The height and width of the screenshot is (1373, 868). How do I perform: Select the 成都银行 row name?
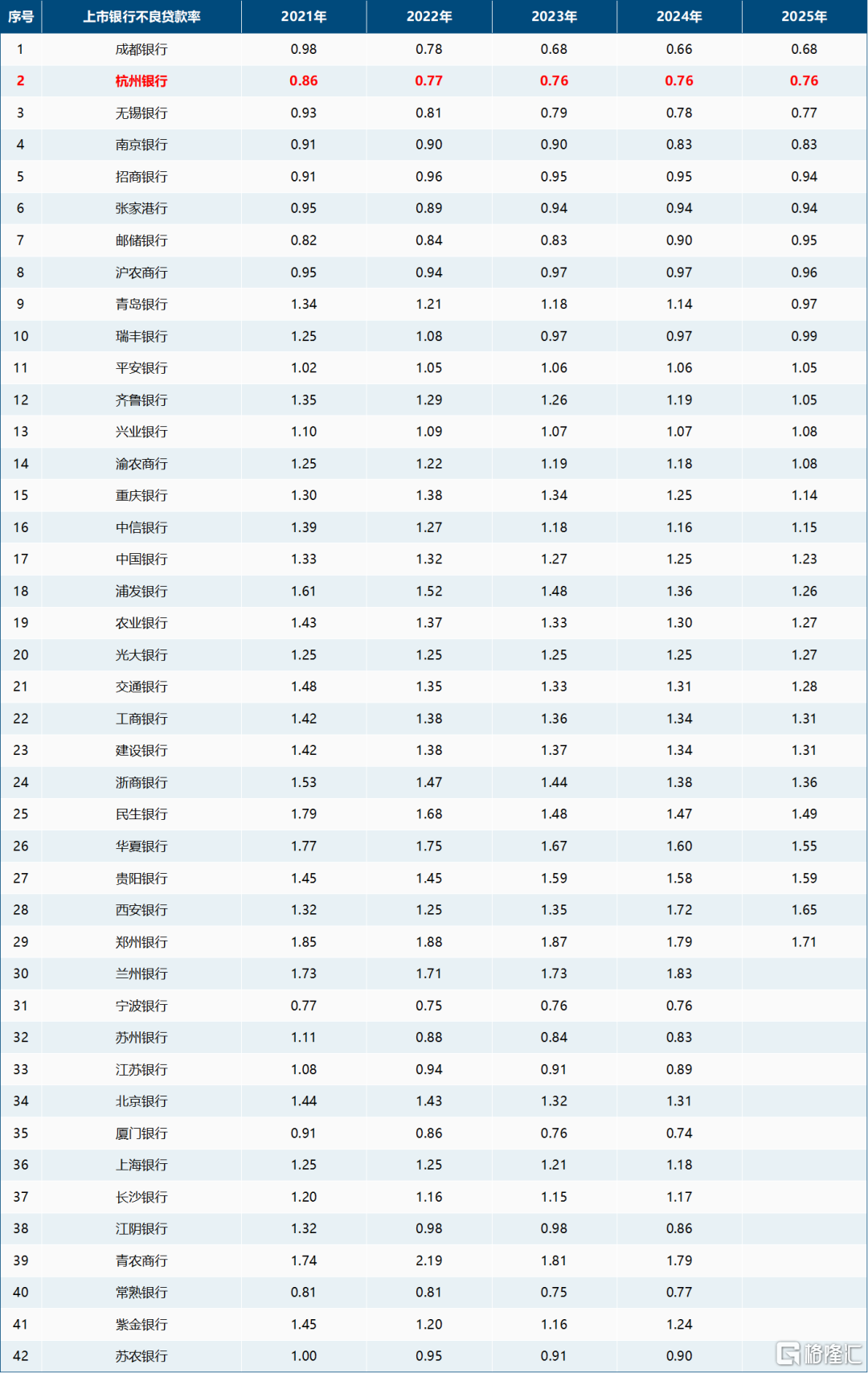[x=141, y=50]
